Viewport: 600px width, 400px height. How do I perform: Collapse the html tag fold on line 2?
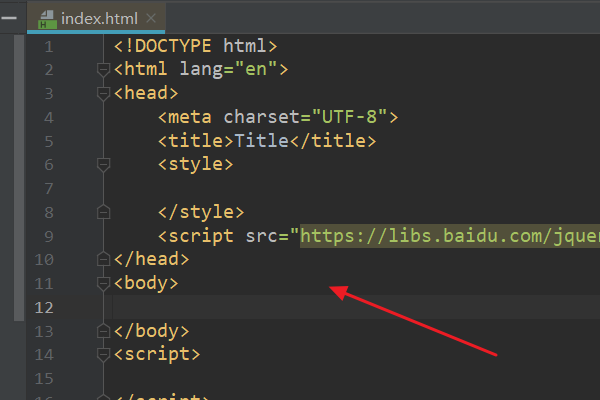click(x=103, y=69)
